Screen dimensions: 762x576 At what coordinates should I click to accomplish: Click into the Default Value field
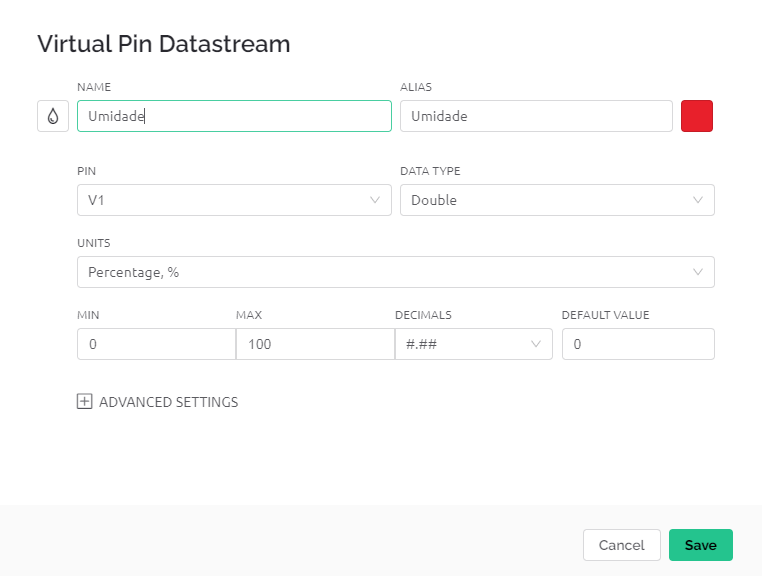(638, 344)
